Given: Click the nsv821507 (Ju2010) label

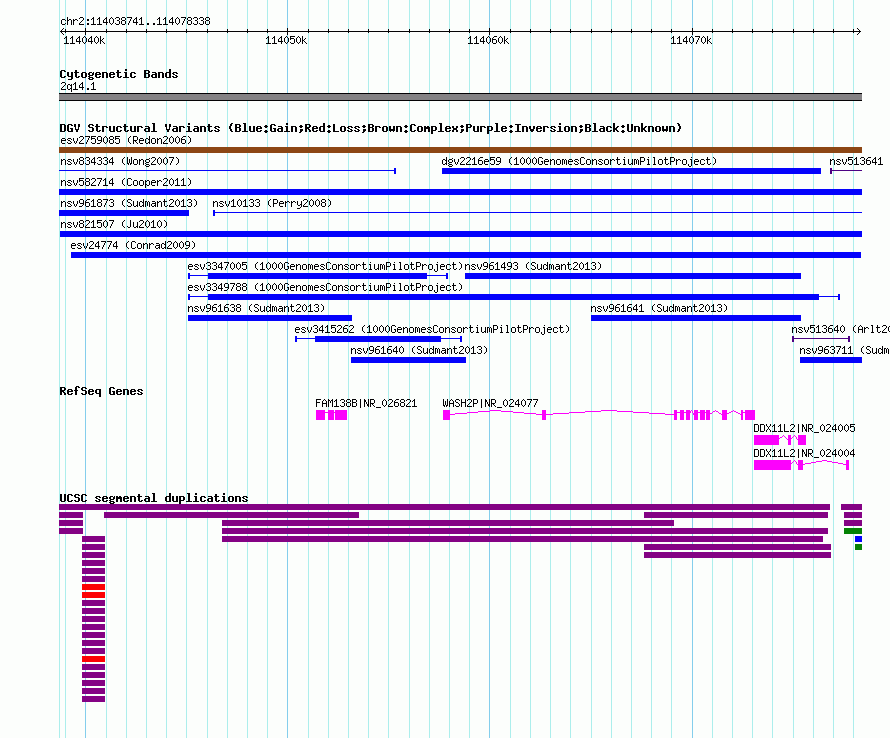Looking at the screenshot, I should tap(114, 224).
